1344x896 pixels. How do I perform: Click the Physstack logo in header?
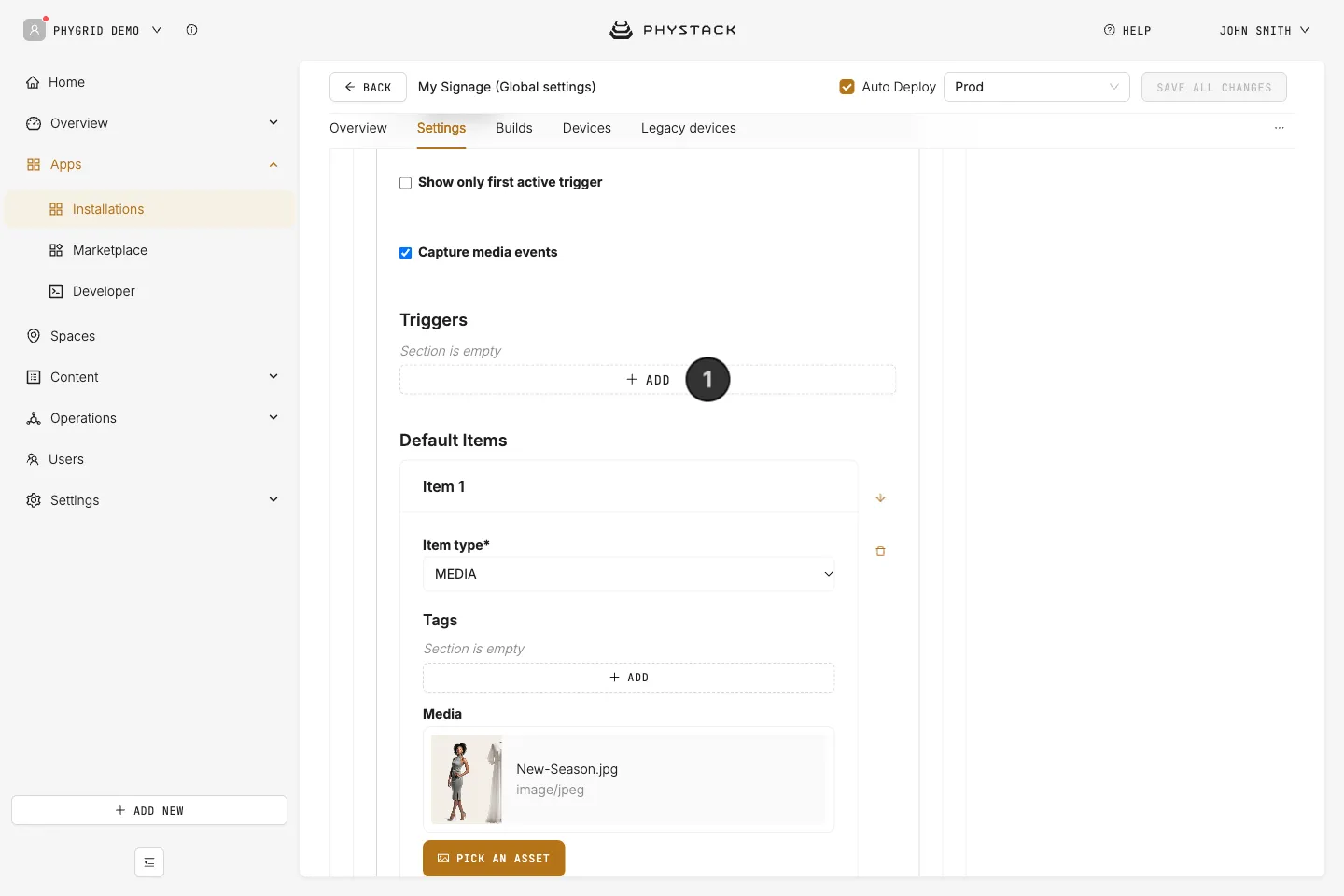673,30
